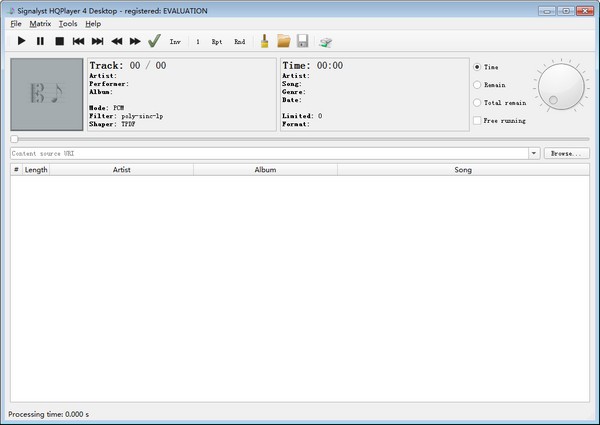Click the brush clear playlist icon
The height and width of the screenshot is (425, 600).
pos(264,41)
